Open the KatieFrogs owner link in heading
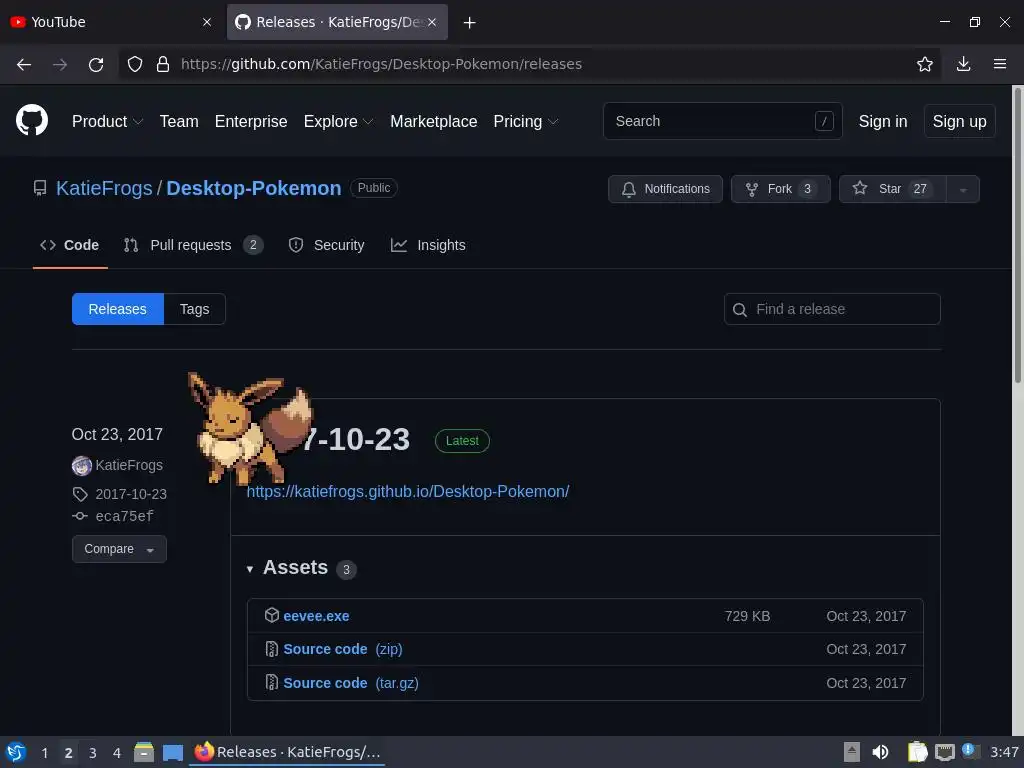Image resolution: width=1024 pixels, height=768 pixels. 104,188
